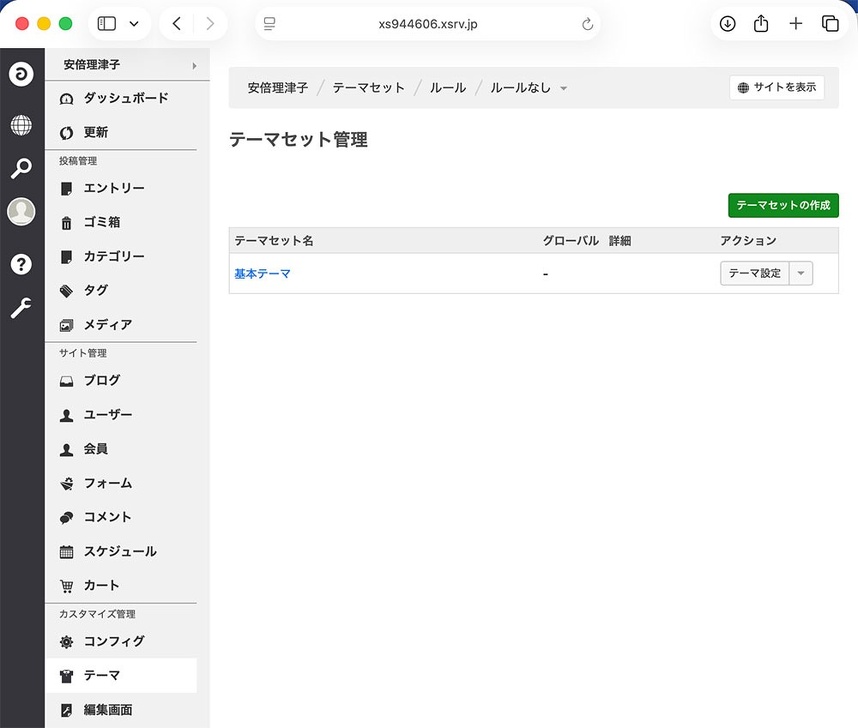The width and height of the screenshot is (858, 728).
Task: Click the Share icon in Safari toolbar
Action: (761, 23)
